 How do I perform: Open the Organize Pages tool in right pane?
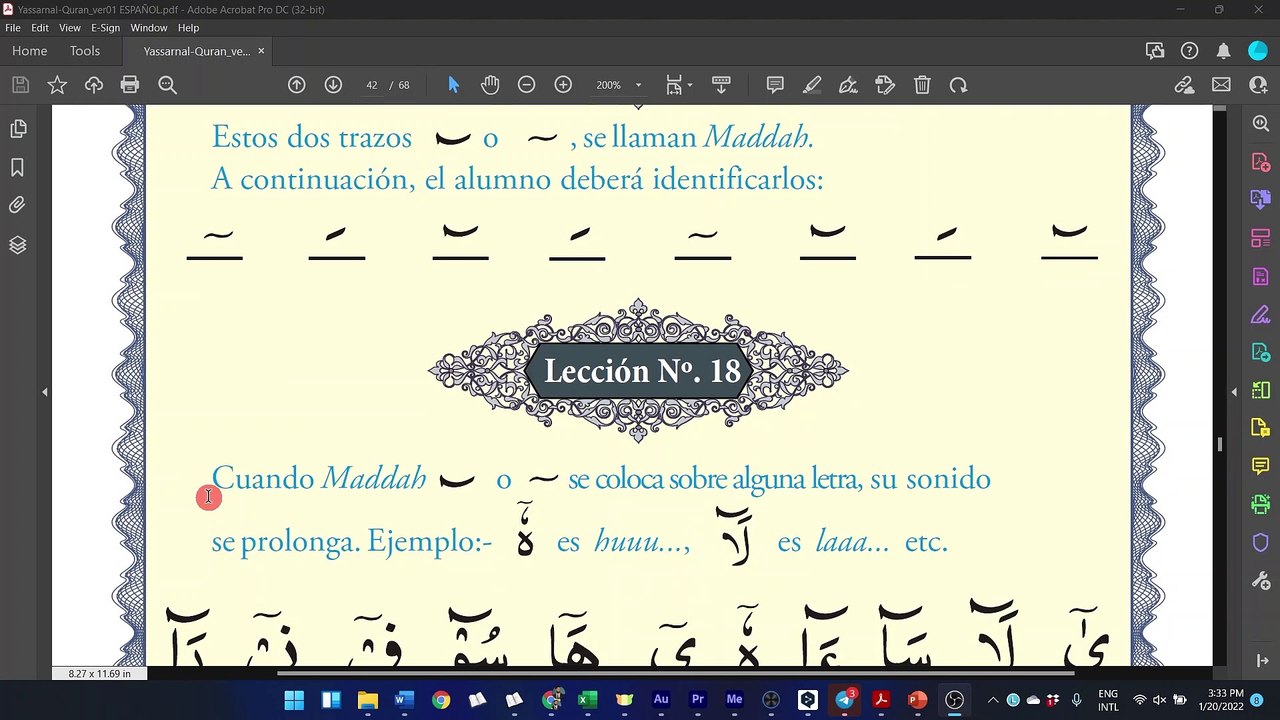pos(1260,238)
